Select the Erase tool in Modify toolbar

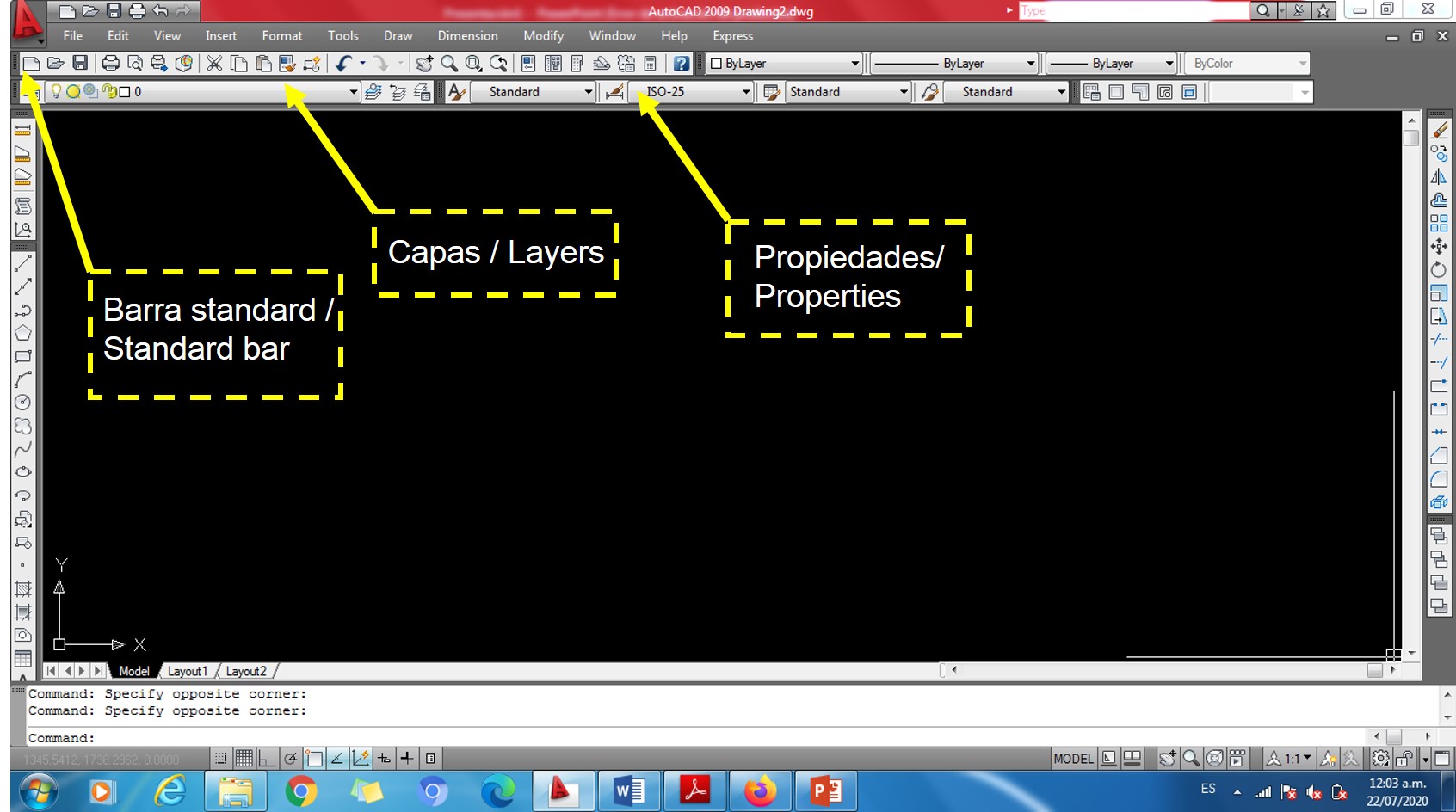click(x=1439, y=130)
